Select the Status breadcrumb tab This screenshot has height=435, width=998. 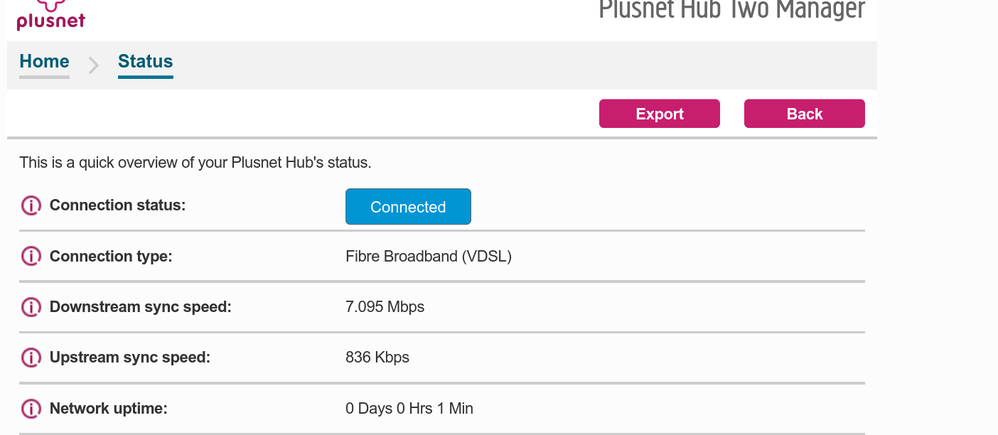click(145, 62)
